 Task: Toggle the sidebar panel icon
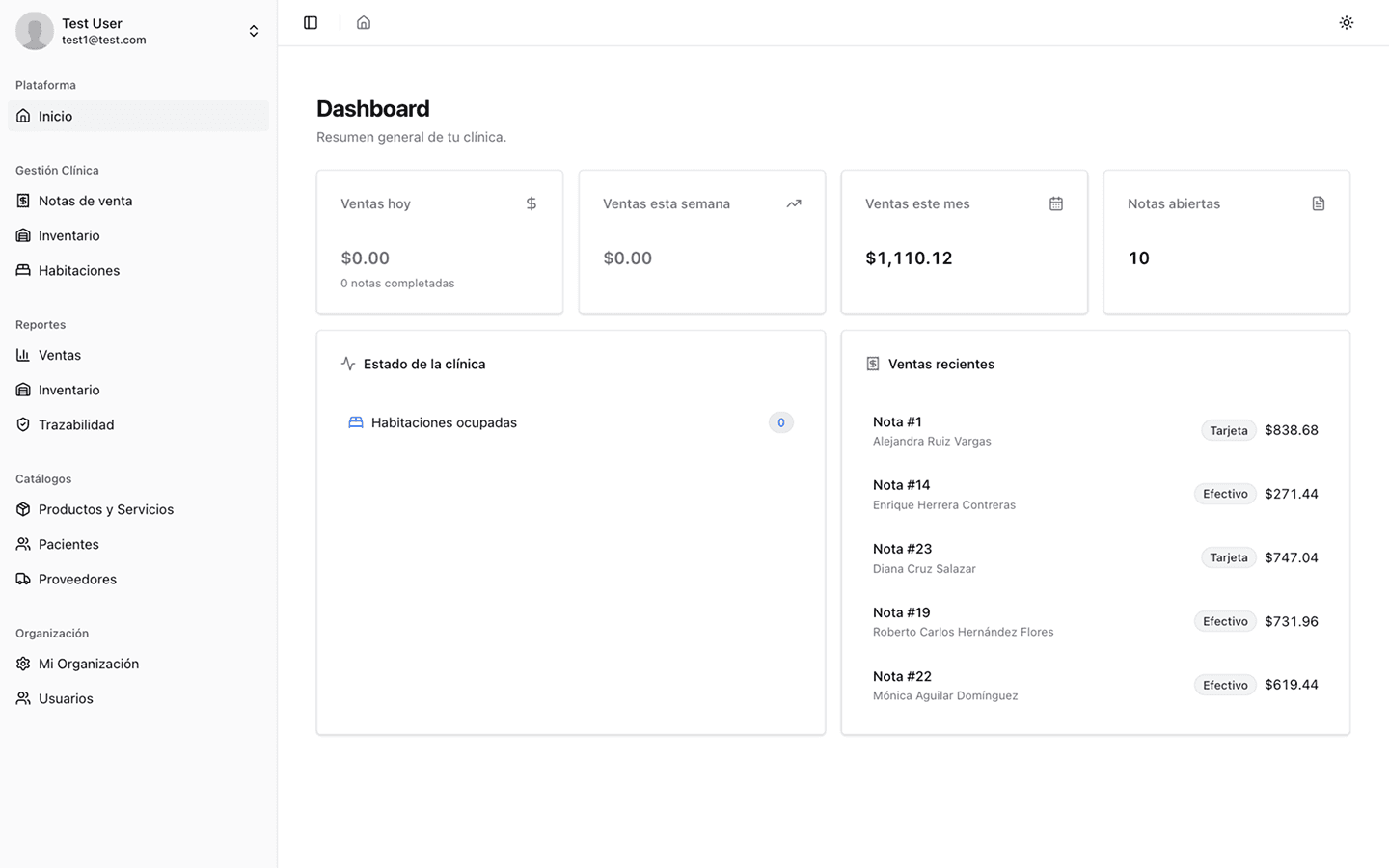pos(311,22)
